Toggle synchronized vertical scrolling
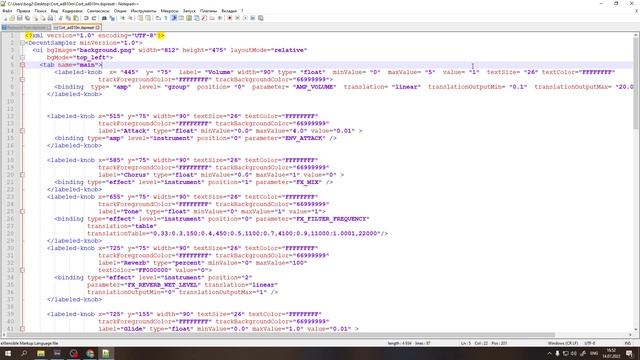Viewport: 640px width, 360px height. click(x=140, y=18)
